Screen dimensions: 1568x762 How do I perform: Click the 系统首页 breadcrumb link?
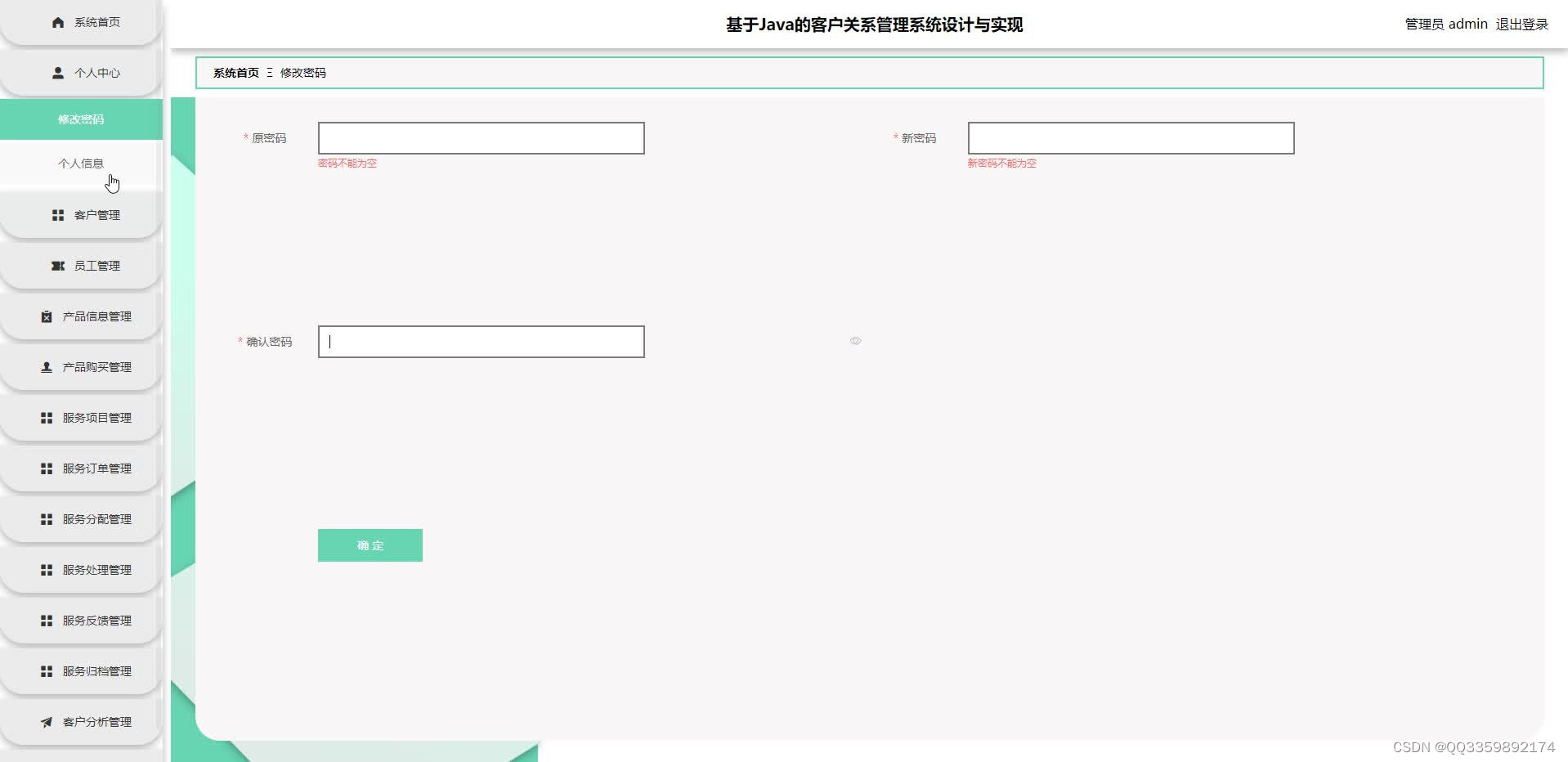[236, 73]
